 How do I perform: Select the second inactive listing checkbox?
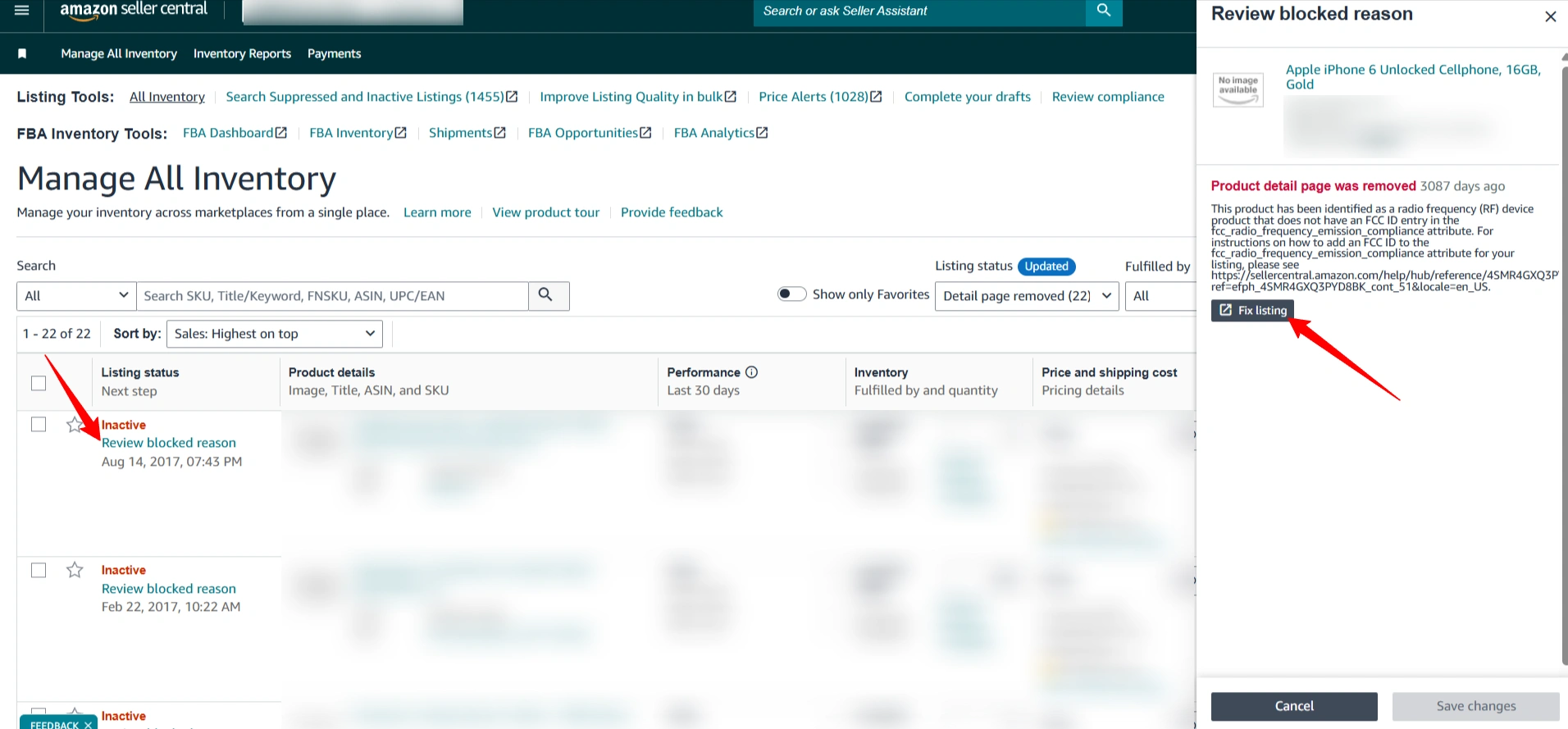pyautogui.click(x=39, y=570)
